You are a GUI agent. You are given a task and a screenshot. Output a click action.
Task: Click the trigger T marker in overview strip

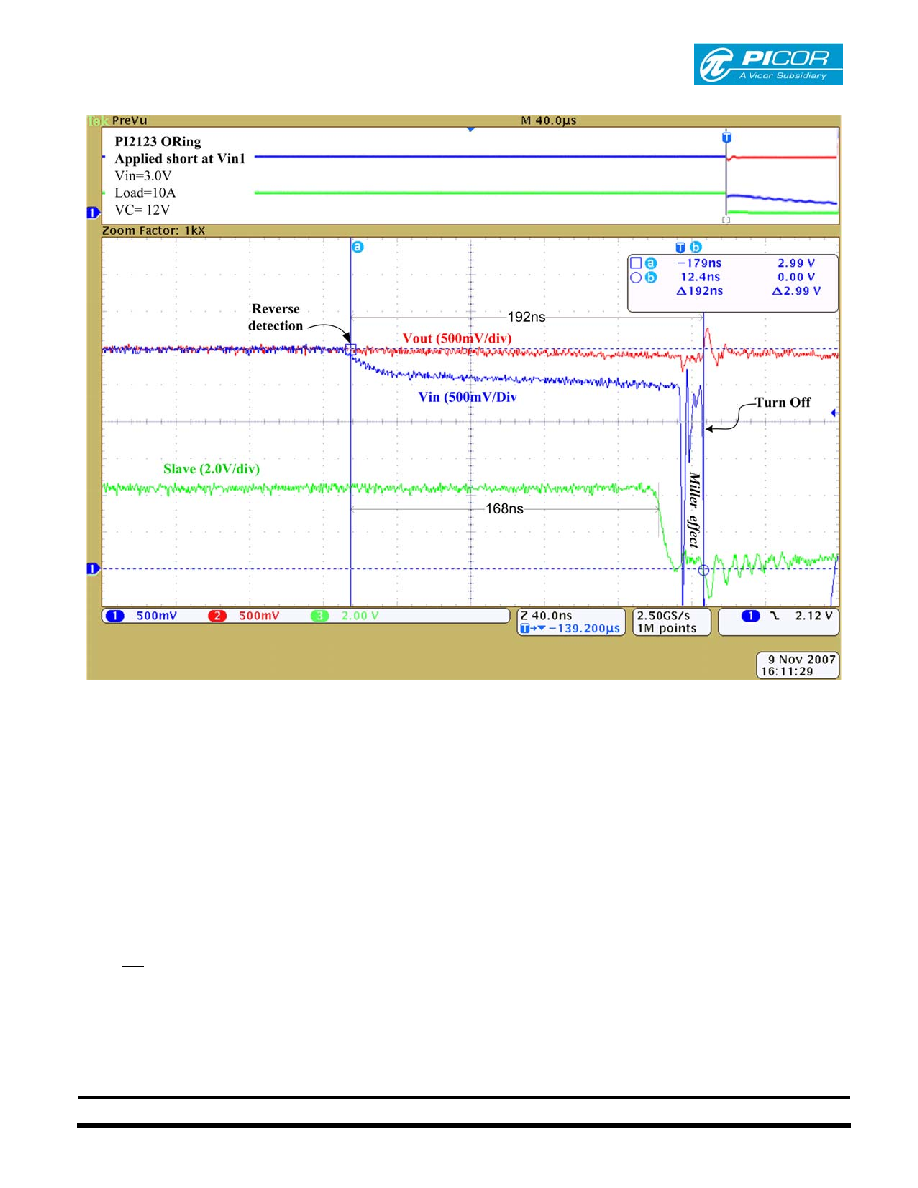726,137
